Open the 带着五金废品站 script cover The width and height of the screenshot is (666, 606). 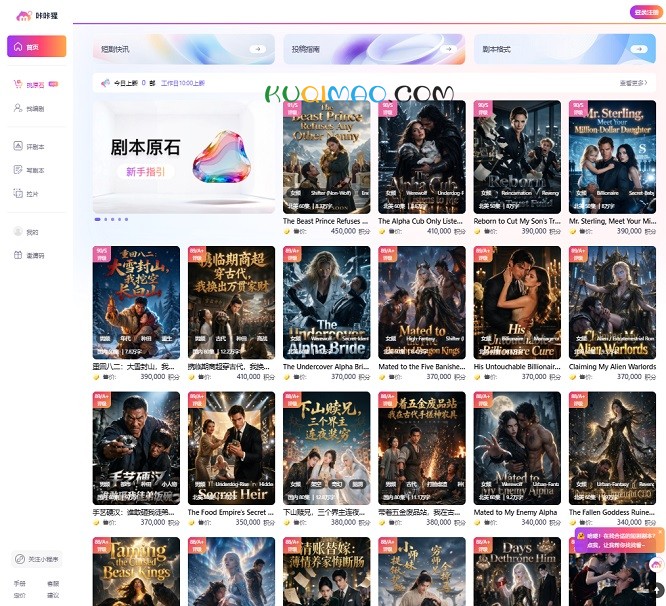click(422, 448)
